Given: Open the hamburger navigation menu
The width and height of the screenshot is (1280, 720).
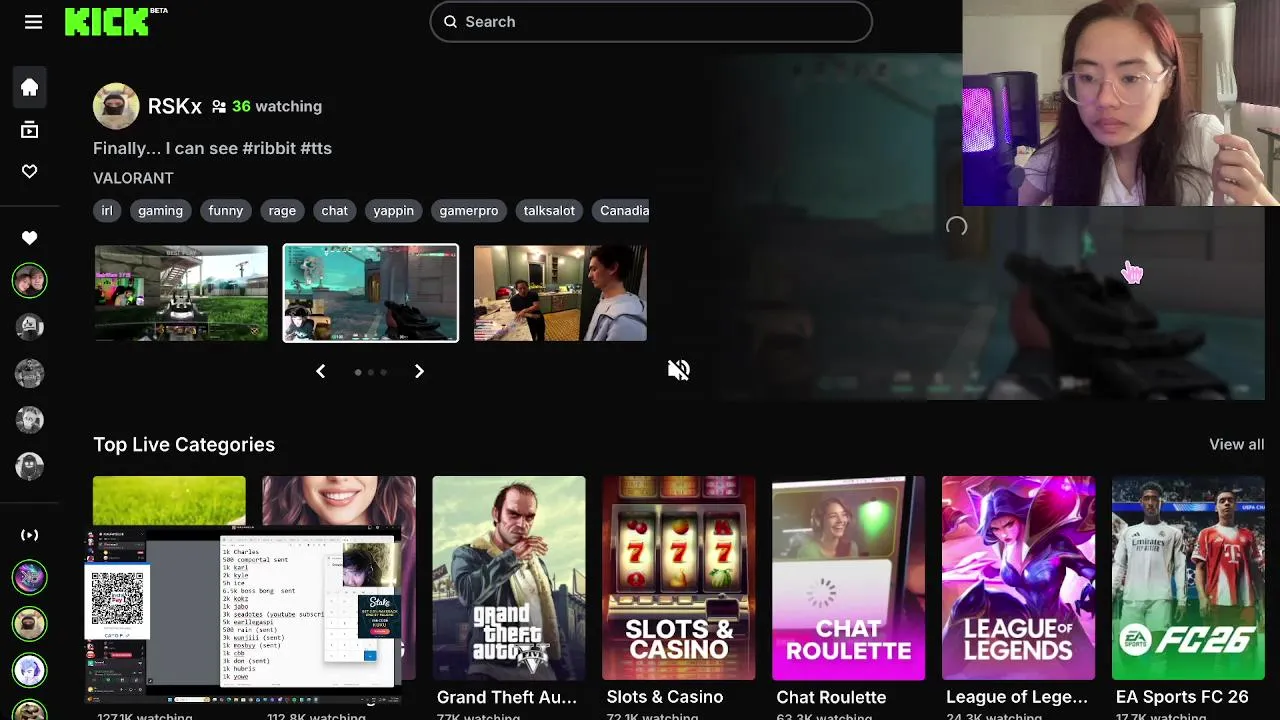Looking at the screenshot, I should (x=33, y=22).
